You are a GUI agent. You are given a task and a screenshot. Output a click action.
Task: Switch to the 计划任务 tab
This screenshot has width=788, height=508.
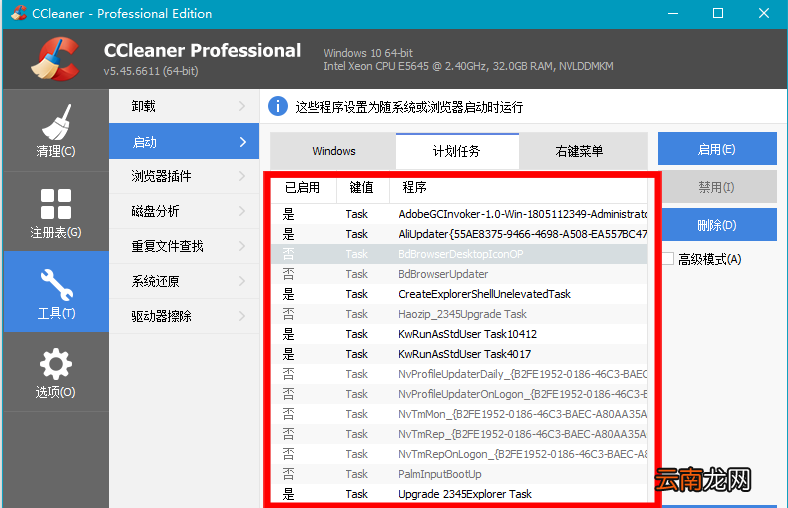pos(457,151)
